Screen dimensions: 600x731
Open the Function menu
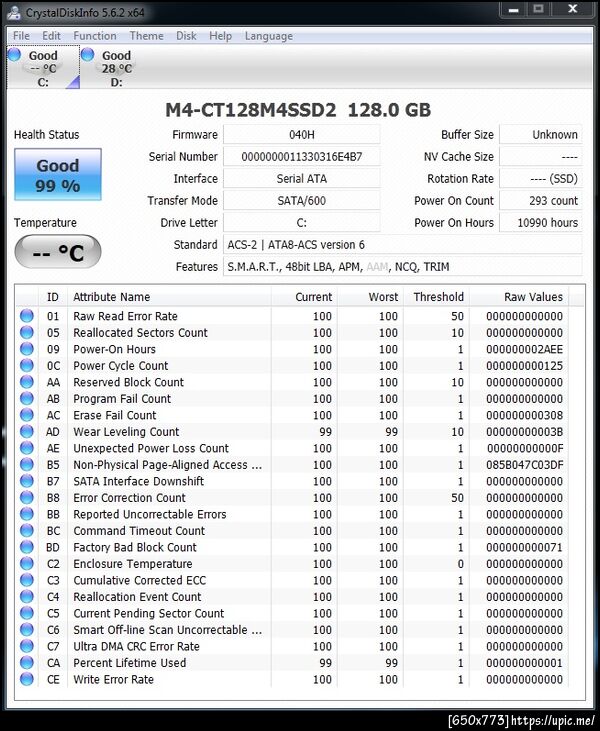(x=95, y=36)
